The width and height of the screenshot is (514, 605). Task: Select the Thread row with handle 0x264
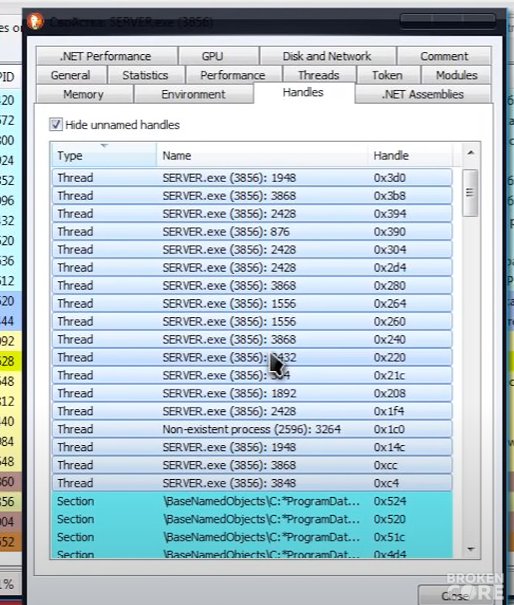(x=252, y=303)
